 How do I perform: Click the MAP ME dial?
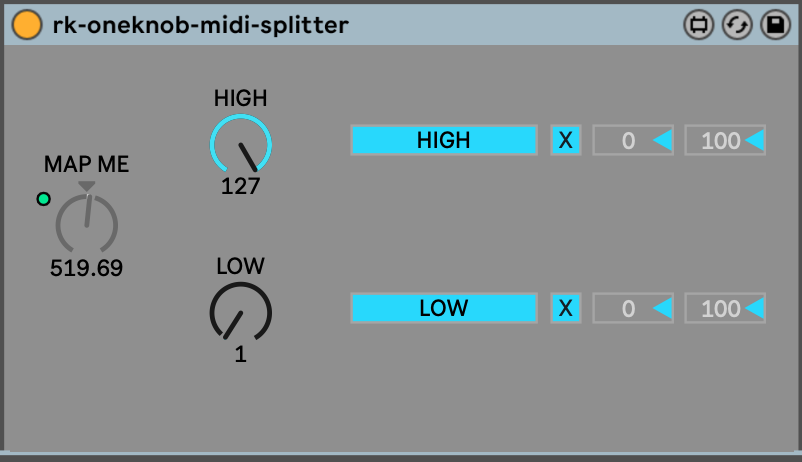point(87,223)
